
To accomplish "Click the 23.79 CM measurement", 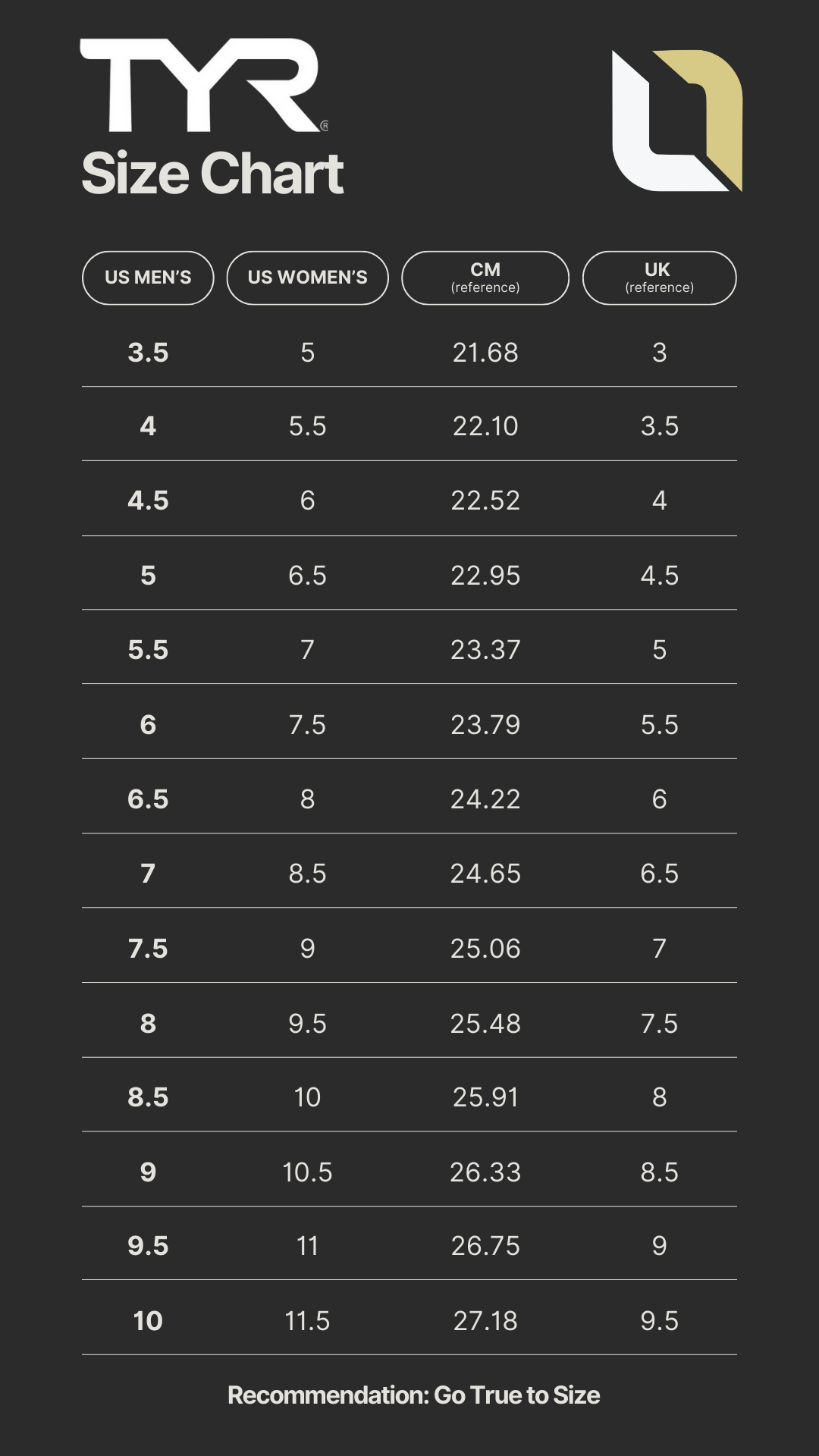I will pos(485,725).
